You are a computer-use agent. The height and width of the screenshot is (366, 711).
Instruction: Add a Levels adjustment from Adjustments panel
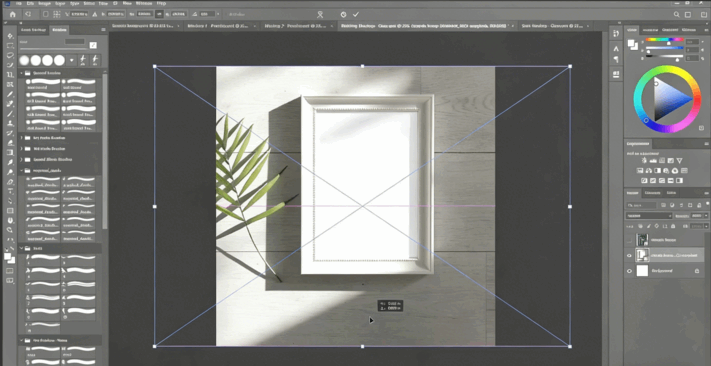(x=653, y=161)
